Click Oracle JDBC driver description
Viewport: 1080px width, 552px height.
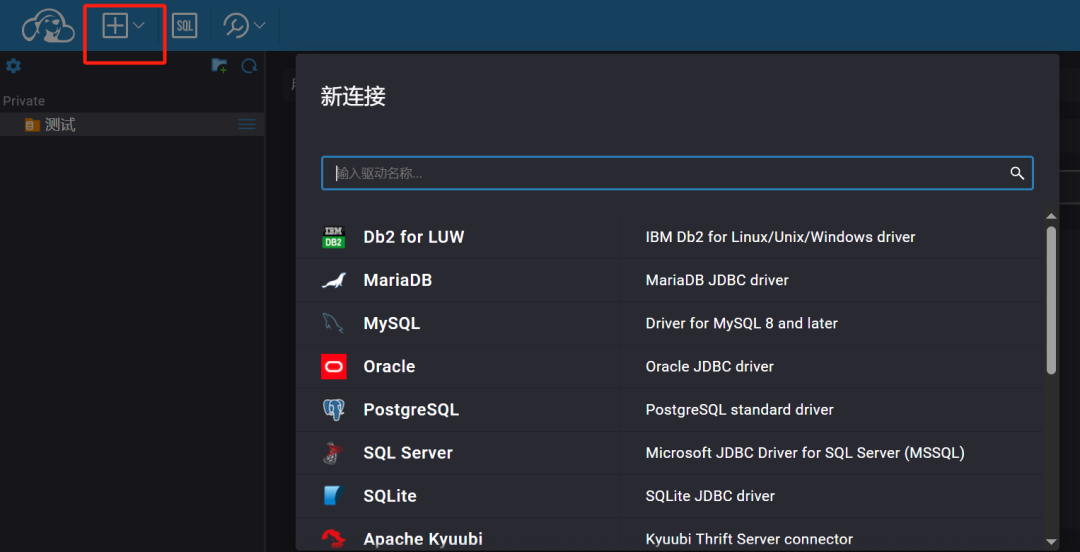[x=709, y=367]
